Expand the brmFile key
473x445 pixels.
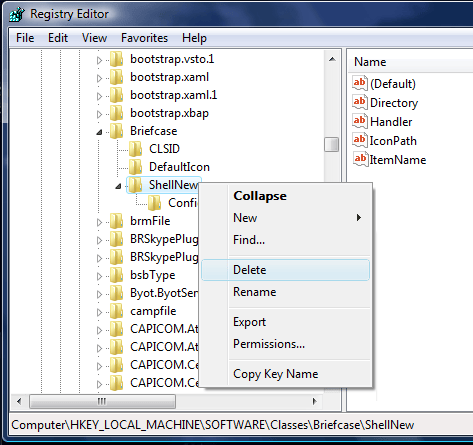99,222
